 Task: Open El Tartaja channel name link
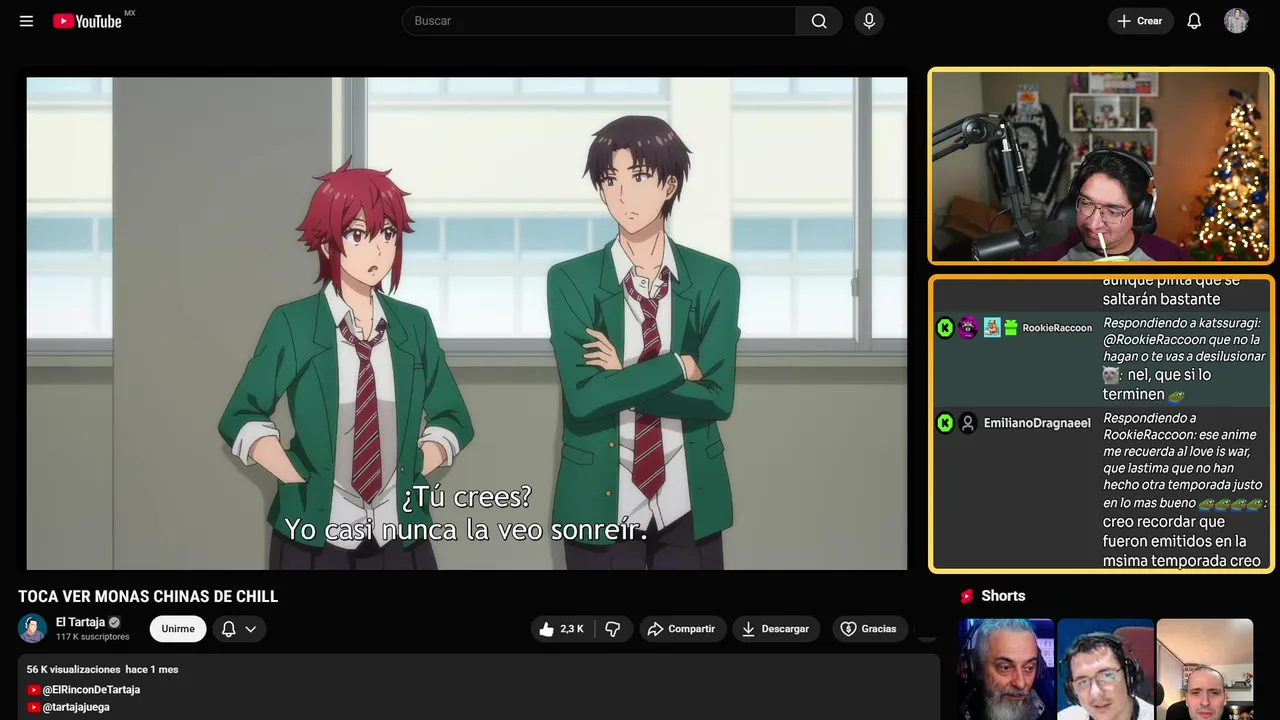[80, 622]
